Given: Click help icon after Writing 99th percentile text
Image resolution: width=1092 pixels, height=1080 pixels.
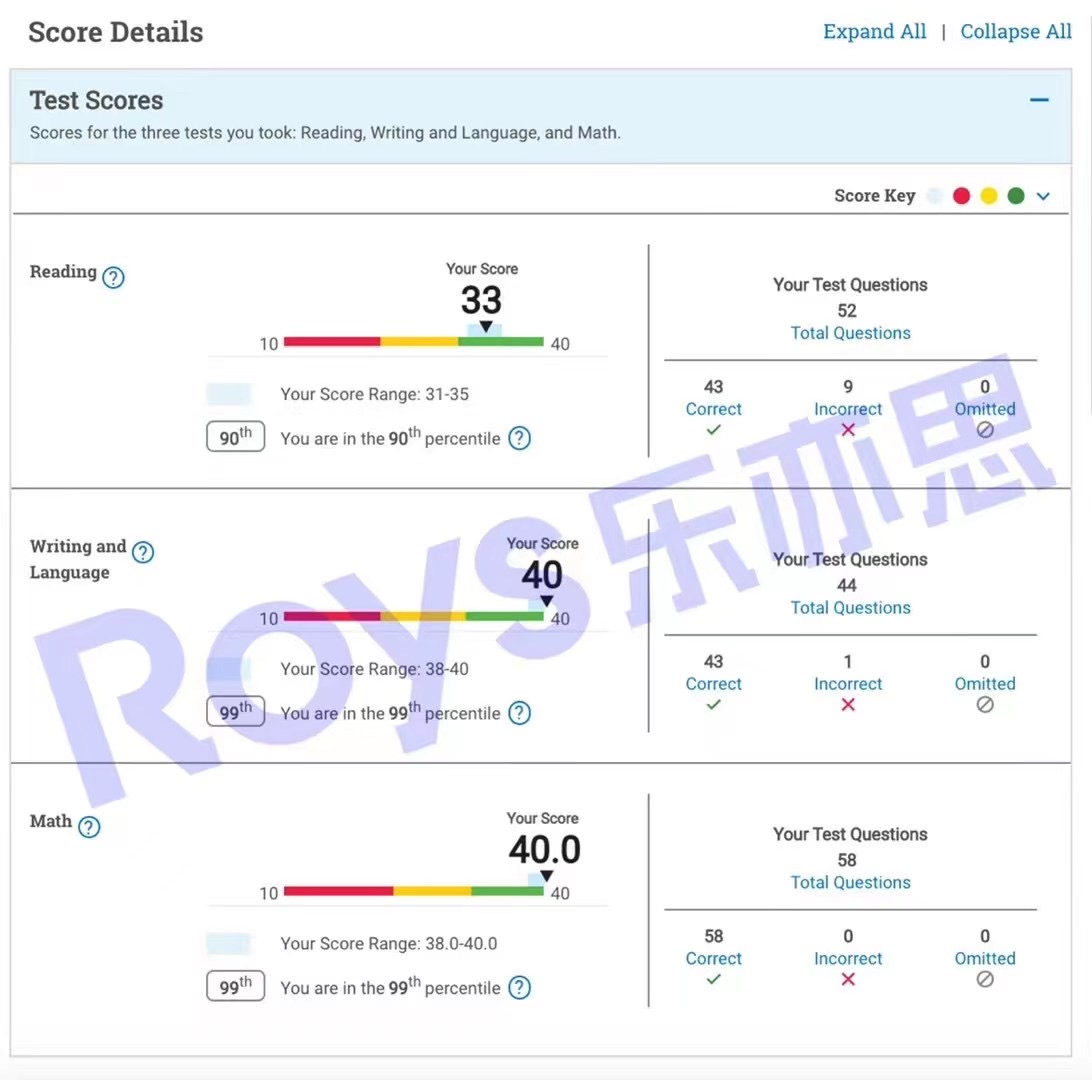Looking at the screenshot, I should pyautogui.click(x=519, y=713).
